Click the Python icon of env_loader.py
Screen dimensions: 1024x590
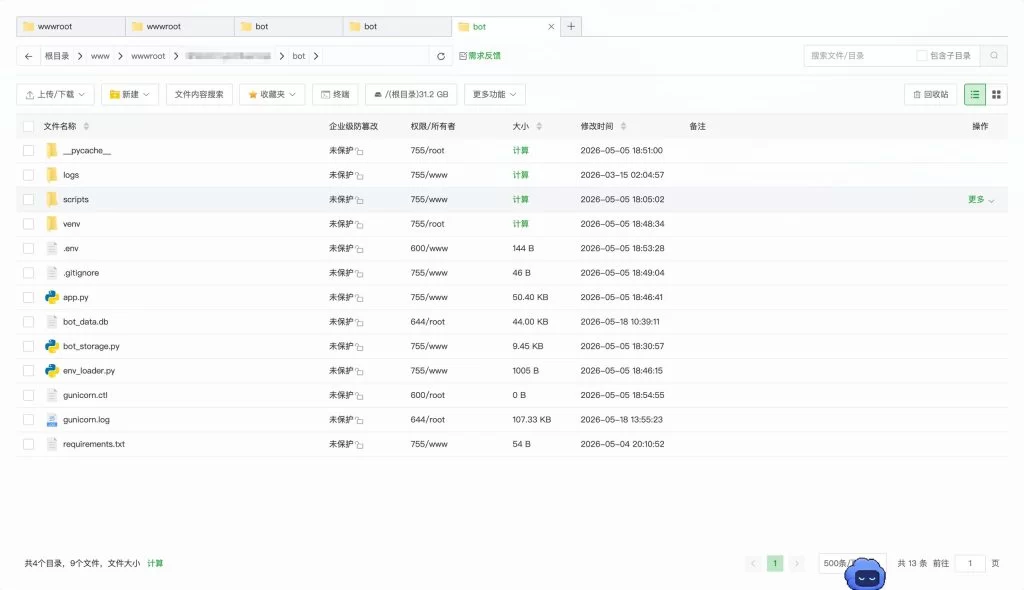tap(52, 370)
